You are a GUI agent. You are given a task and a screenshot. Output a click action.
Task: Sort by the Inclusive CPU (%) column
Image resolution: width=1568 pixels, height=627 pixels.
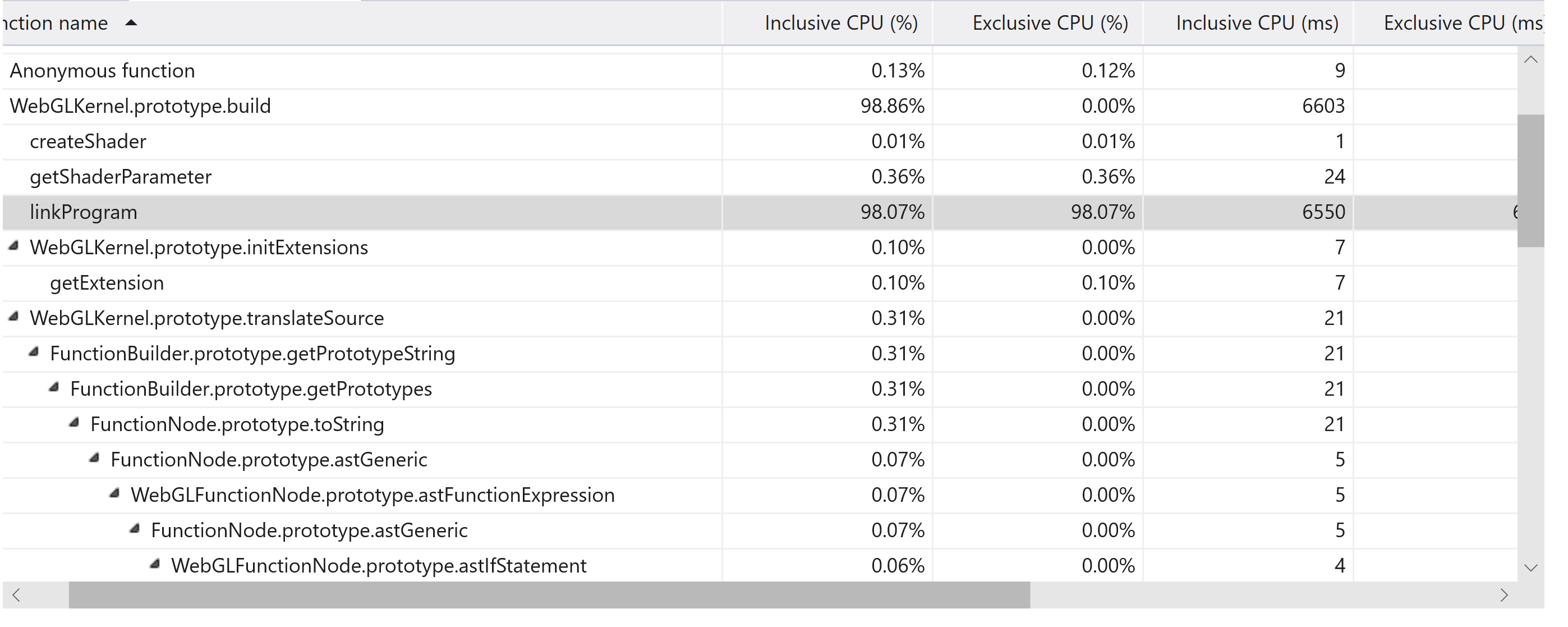842,23
